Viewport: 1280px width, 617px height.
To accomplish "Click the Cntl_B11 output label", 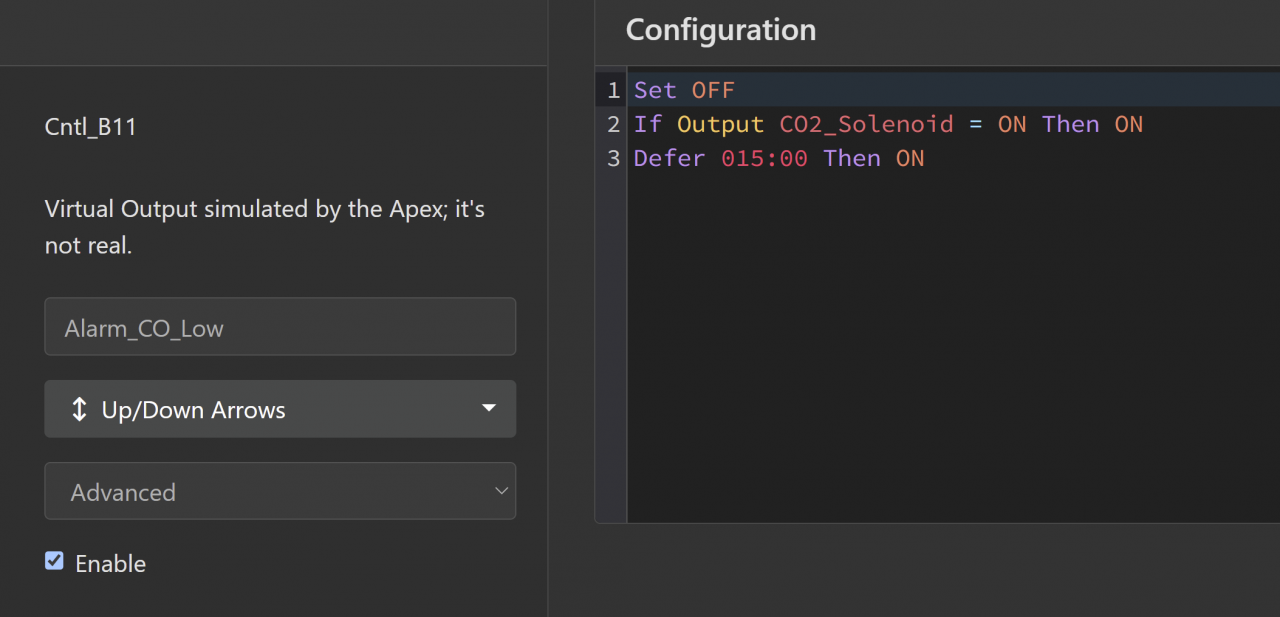I will coord(90,127).
